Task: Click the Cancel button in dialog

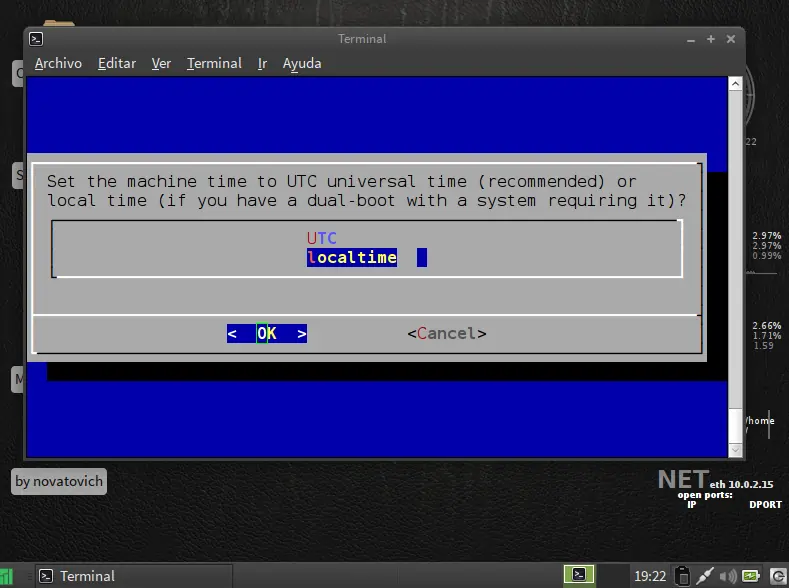Action: 447,333
